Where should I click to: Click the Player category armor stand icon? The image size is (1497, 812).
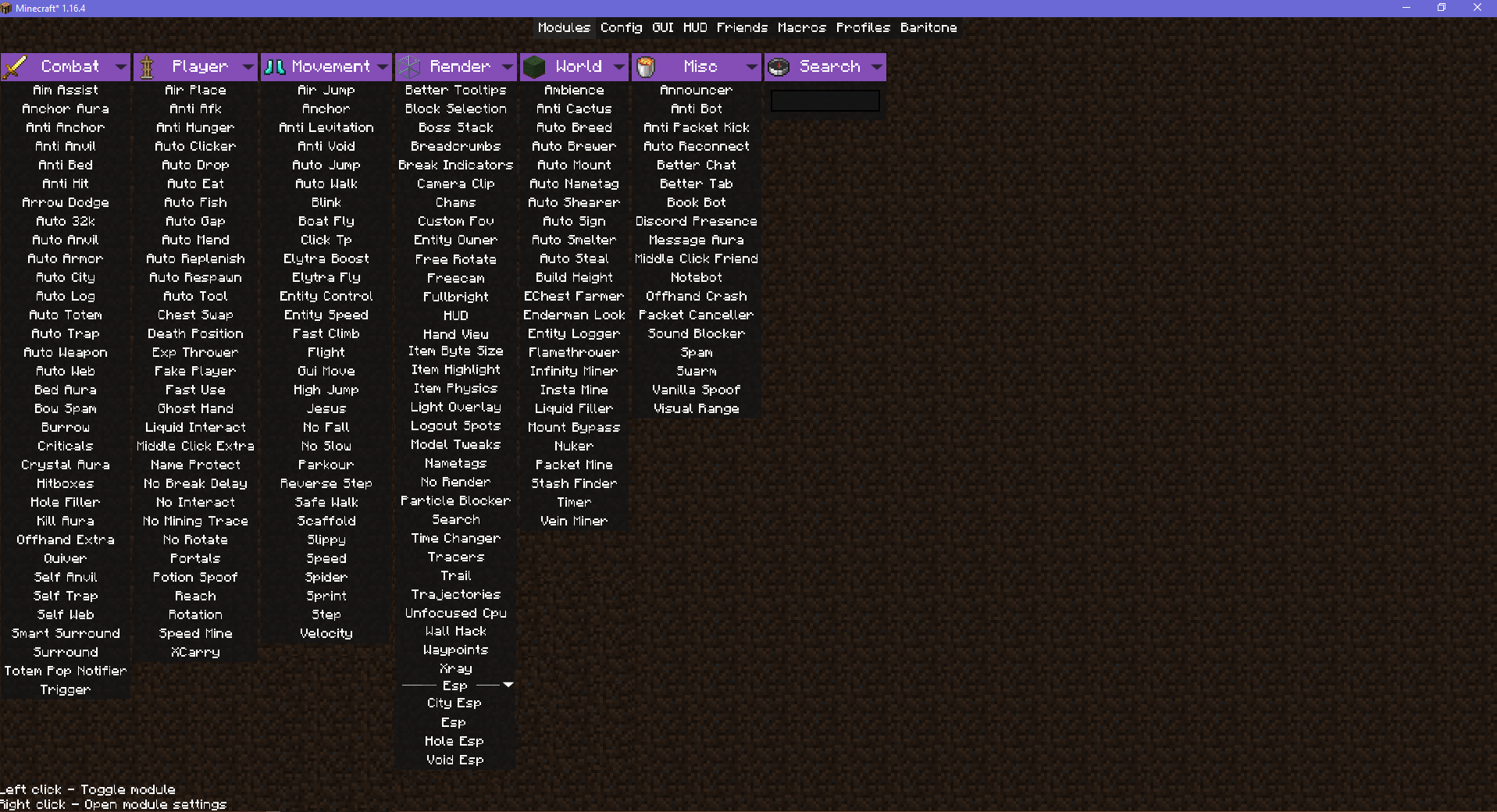[x=147, y=67]
